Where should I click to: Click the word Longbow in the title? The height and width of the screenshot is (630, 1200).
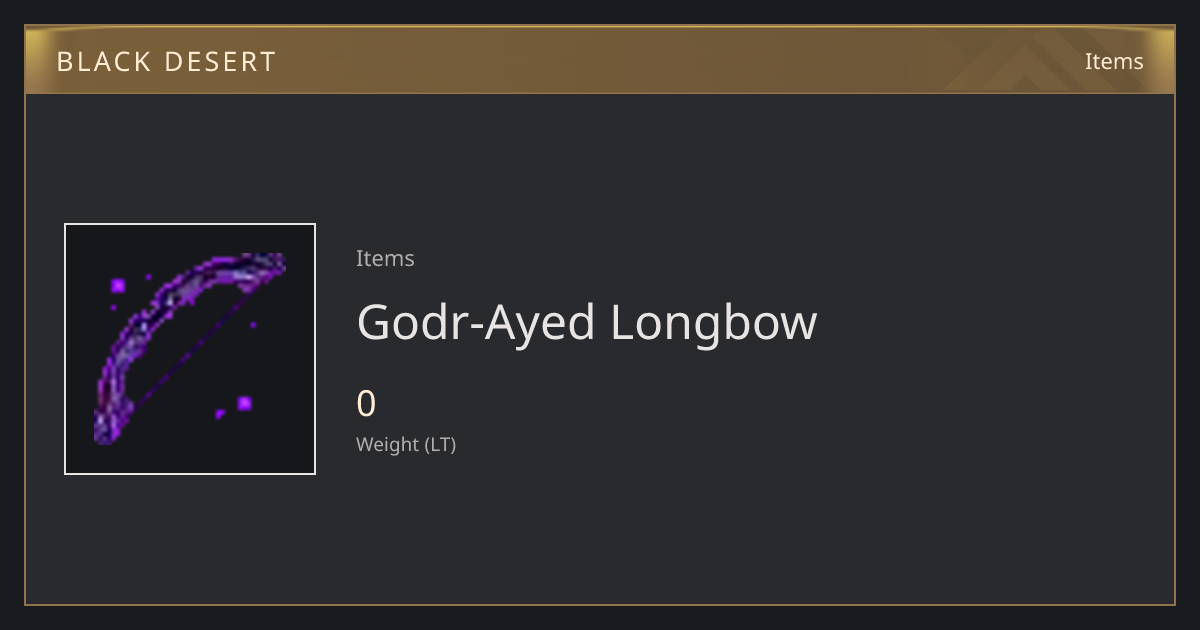(714, 324)
